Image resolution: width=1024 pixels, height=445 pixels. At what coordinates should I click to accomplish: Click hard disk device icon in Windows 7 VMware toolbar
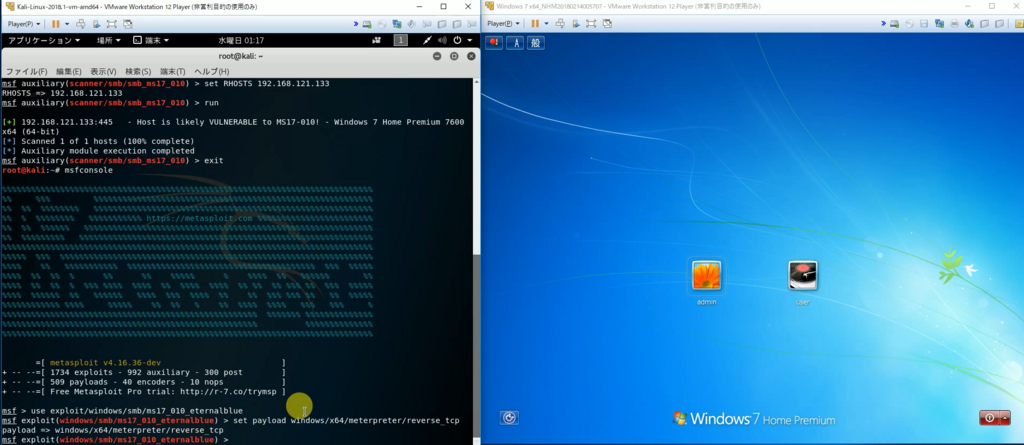pos(895,24)
